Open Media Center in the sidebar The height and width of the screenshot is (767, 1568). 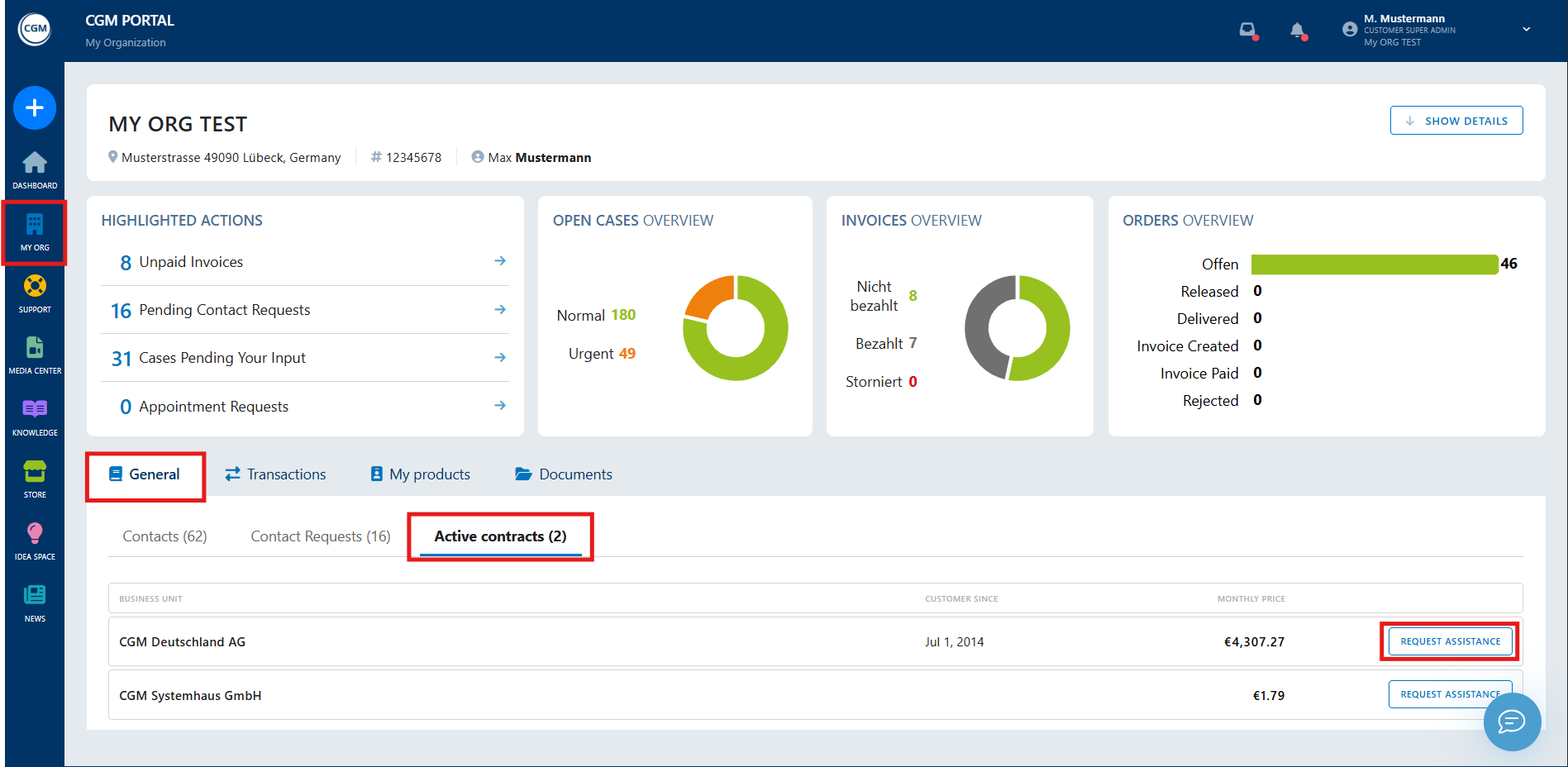(x=35, y=355)
